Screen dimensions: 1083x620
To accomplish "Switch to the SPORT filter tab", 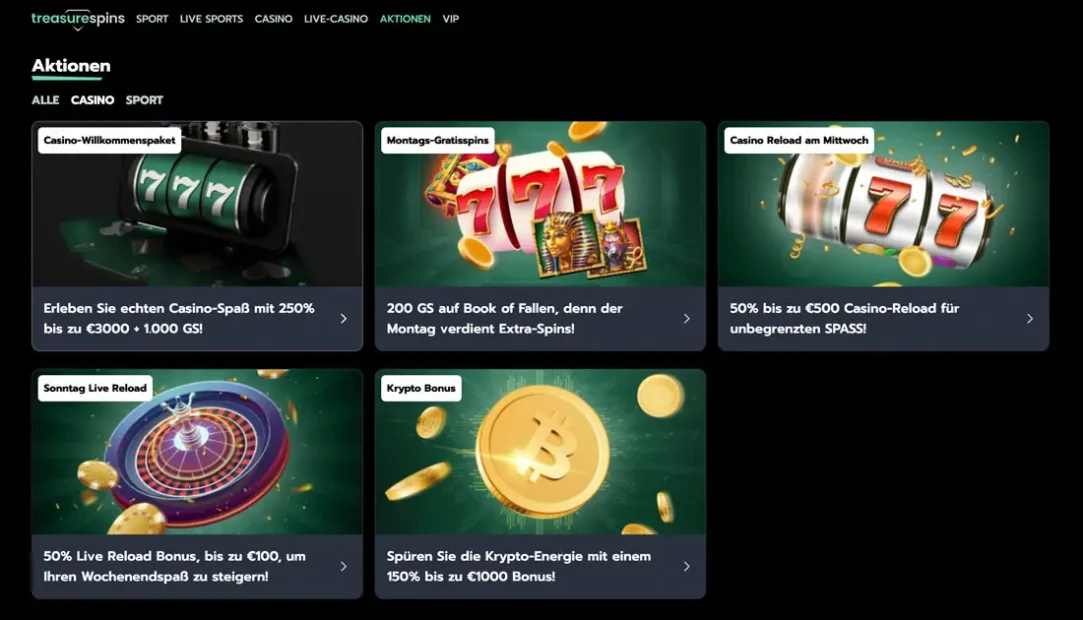I will click(x=144, y=100).
